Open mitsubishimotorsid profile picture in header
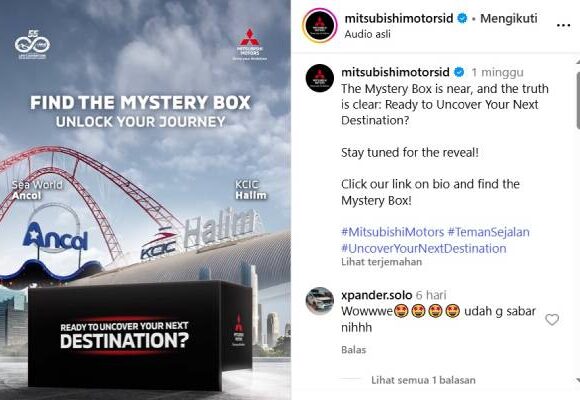The width and height of the screenshot is (580, 400). point(320,26)
